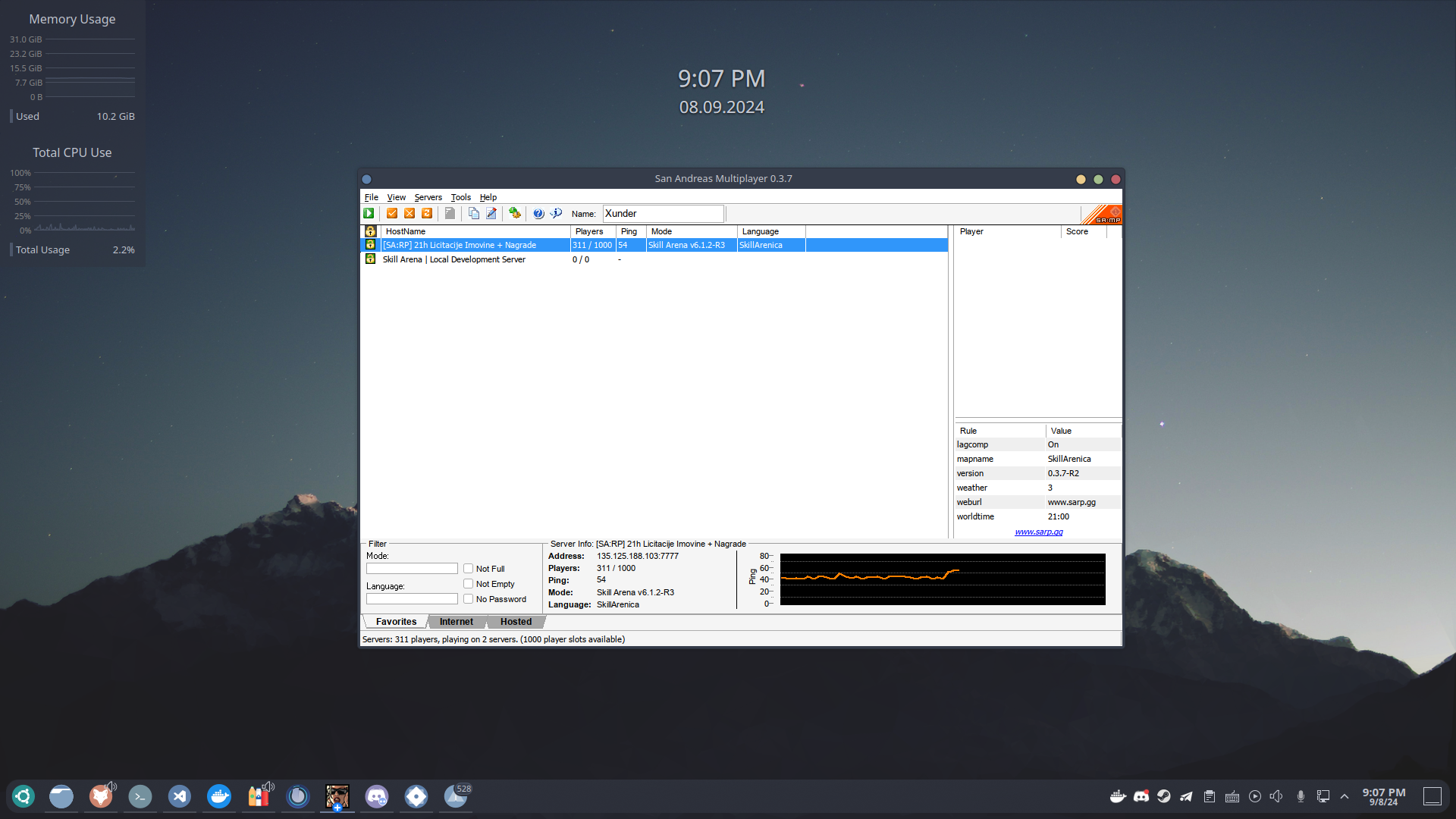
Task: Sort by Players column header
Action: click(x=593, y=231)
